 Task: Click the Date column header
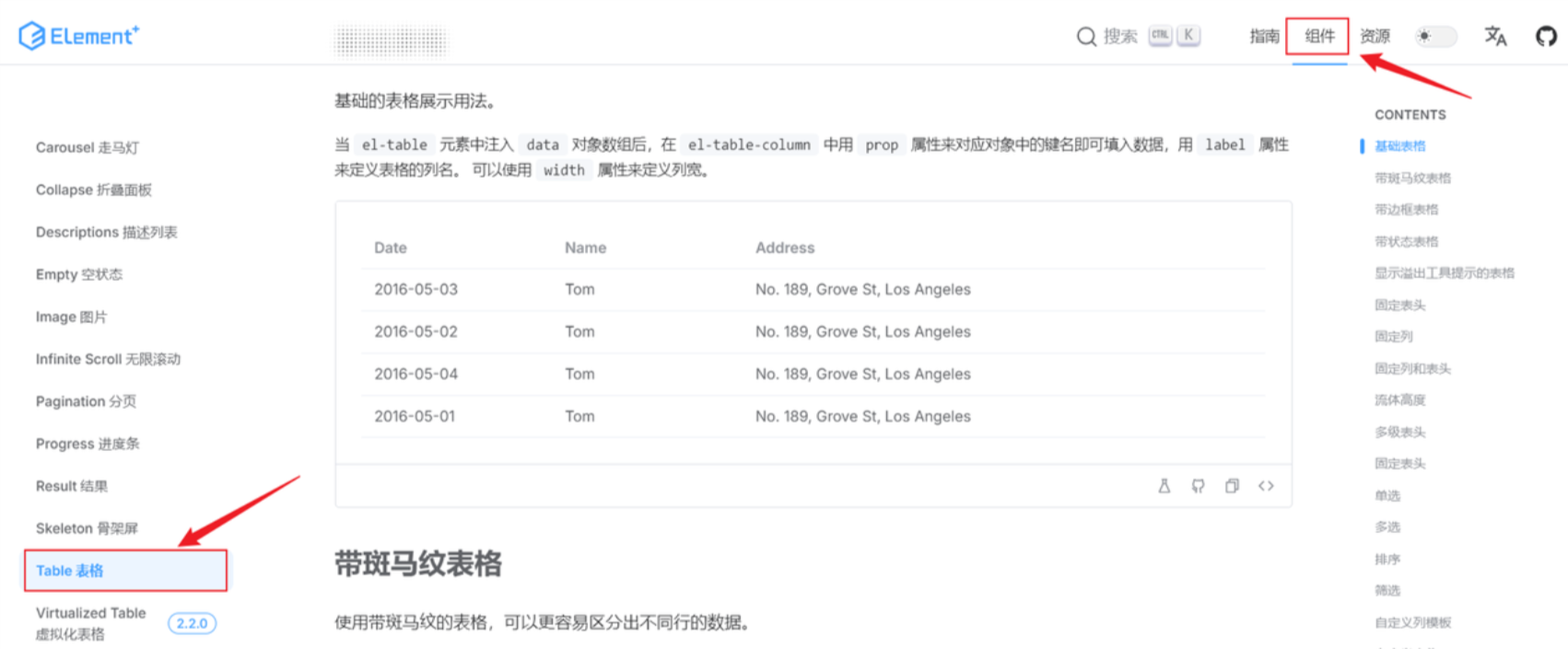coord(391,248)
